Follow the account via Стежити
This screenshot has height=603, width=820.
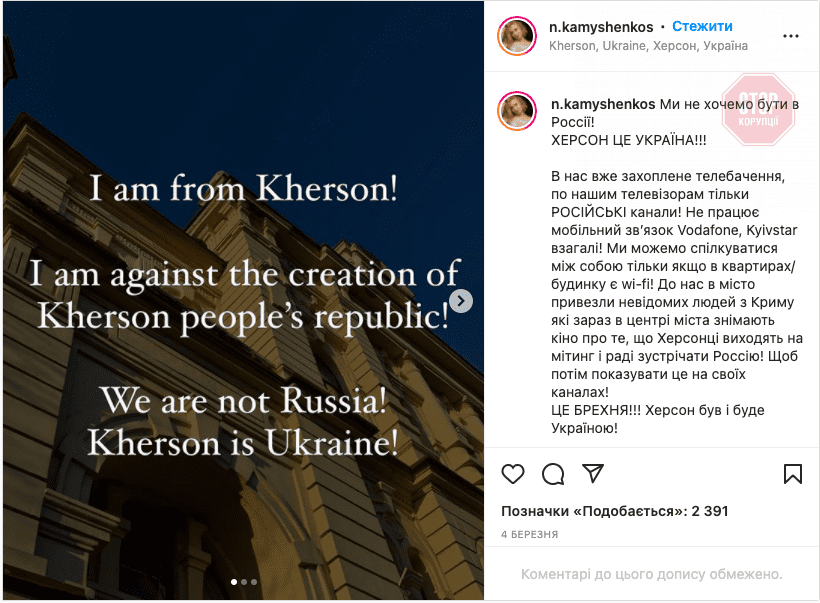pyautogui.click(x=702, y=27)
